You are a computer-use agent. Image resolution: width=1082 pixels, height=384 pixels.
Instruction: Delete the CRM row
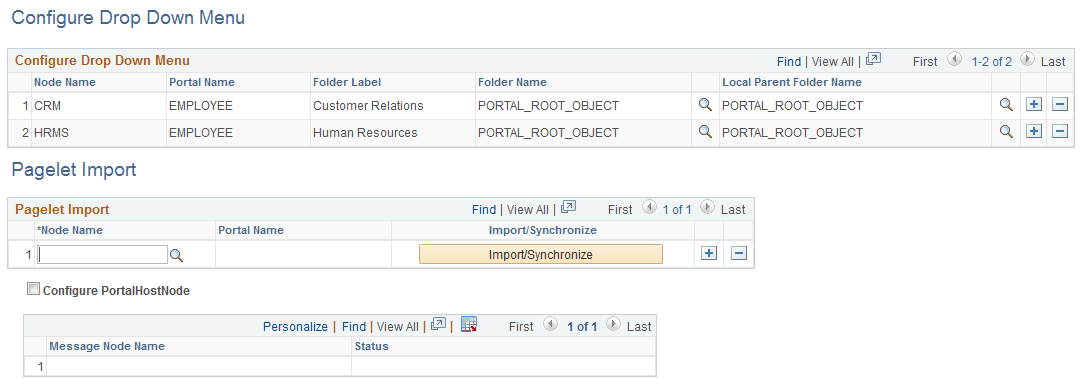[x=1060, y=105]
